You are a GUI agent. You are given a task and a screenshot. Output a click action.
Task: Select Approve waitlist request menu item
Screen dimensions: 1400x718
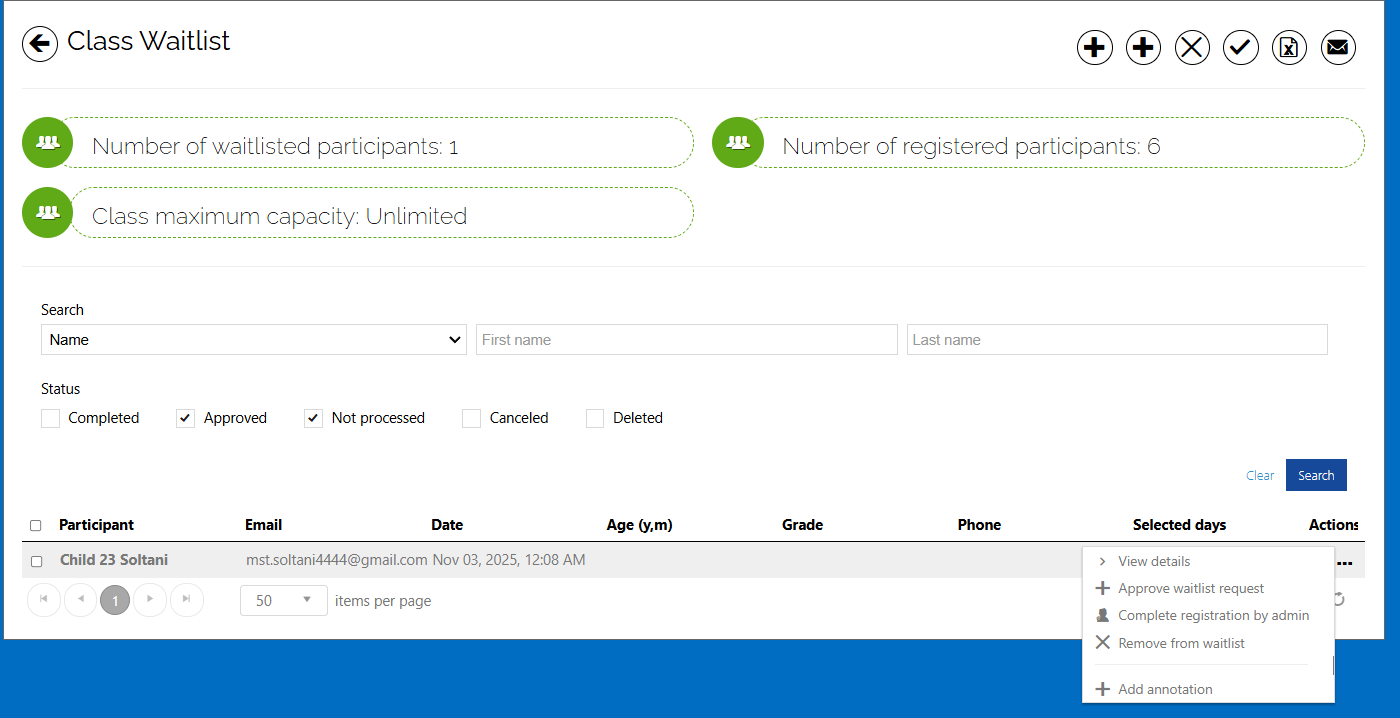(x=1190, y=588)
